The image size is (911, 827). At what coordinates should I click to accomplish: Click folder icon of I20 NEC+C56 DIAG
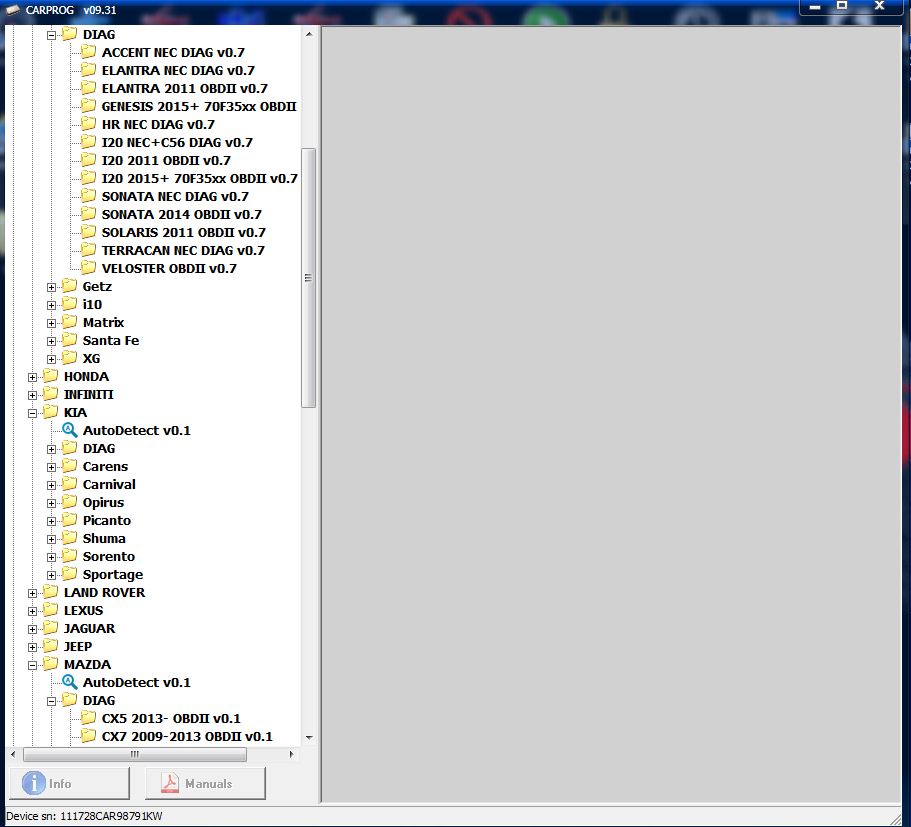click(x=88, y=142)
